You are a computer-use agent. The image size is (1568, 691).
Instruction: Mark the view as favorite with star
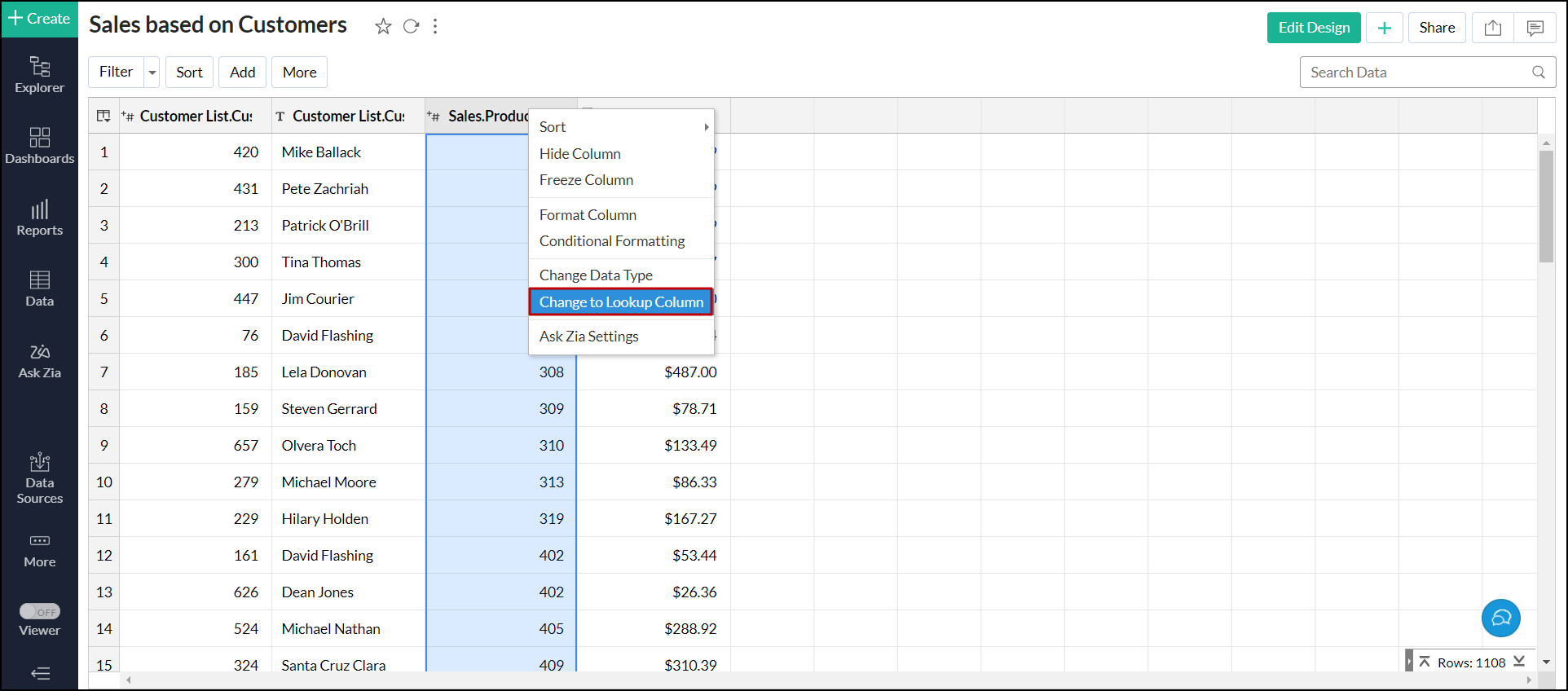click(x=383, y=27)
